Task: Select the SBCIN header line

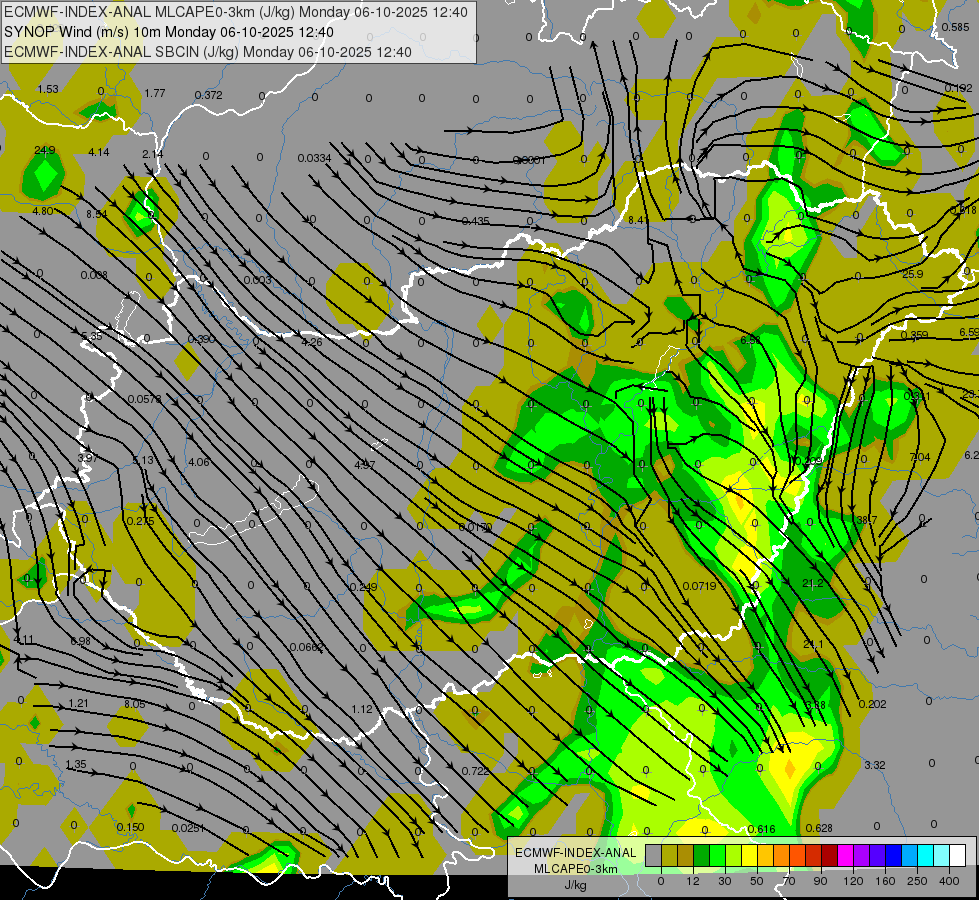Action: coord(208,52)
